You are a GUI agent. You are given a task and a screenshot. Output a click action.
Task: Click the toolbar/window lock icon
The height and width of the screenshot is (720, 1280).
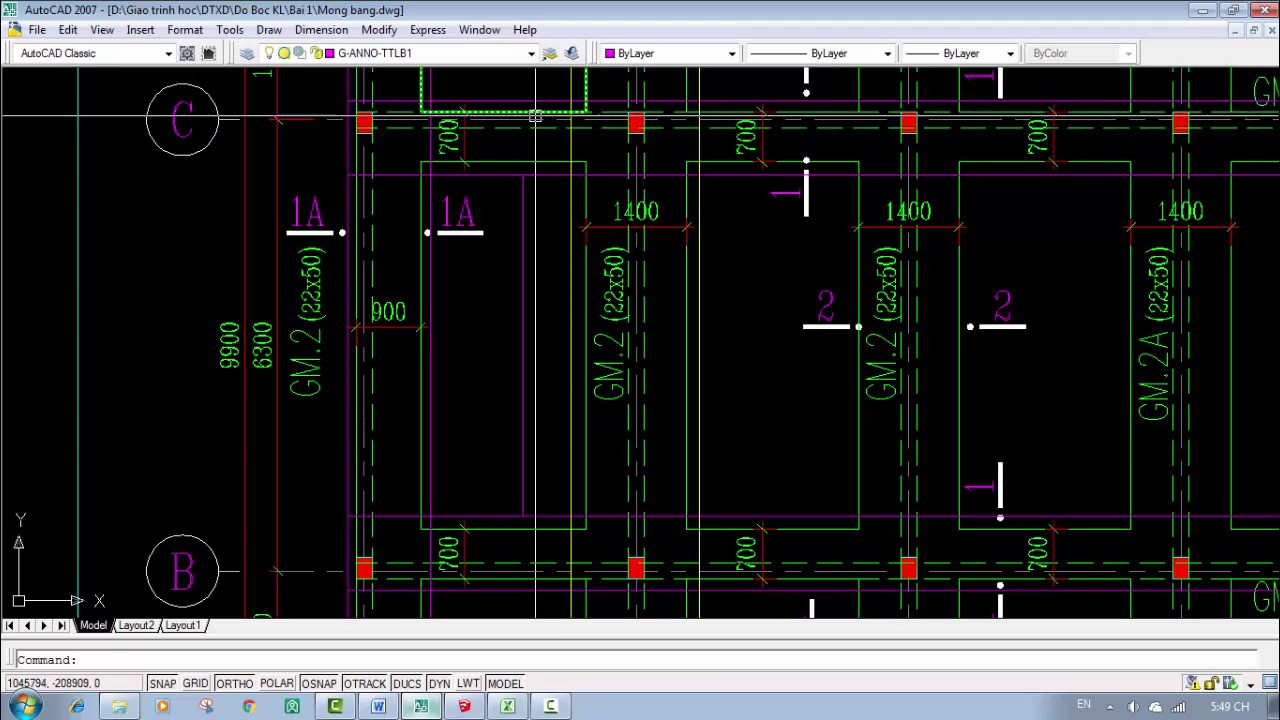1212,684
